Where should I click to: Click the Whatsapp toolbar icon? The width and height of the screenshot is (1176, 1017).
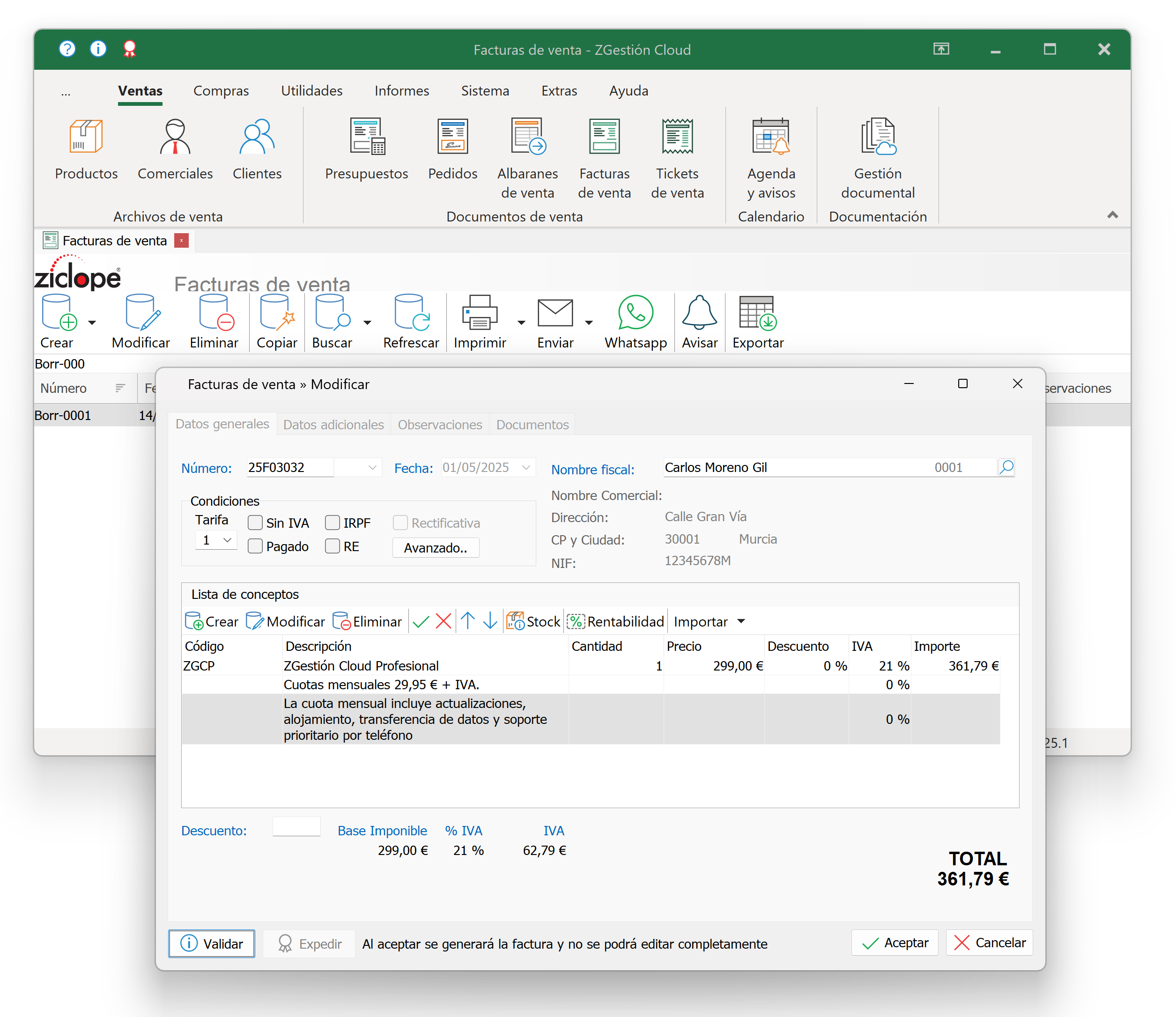(x=636, y=321)
